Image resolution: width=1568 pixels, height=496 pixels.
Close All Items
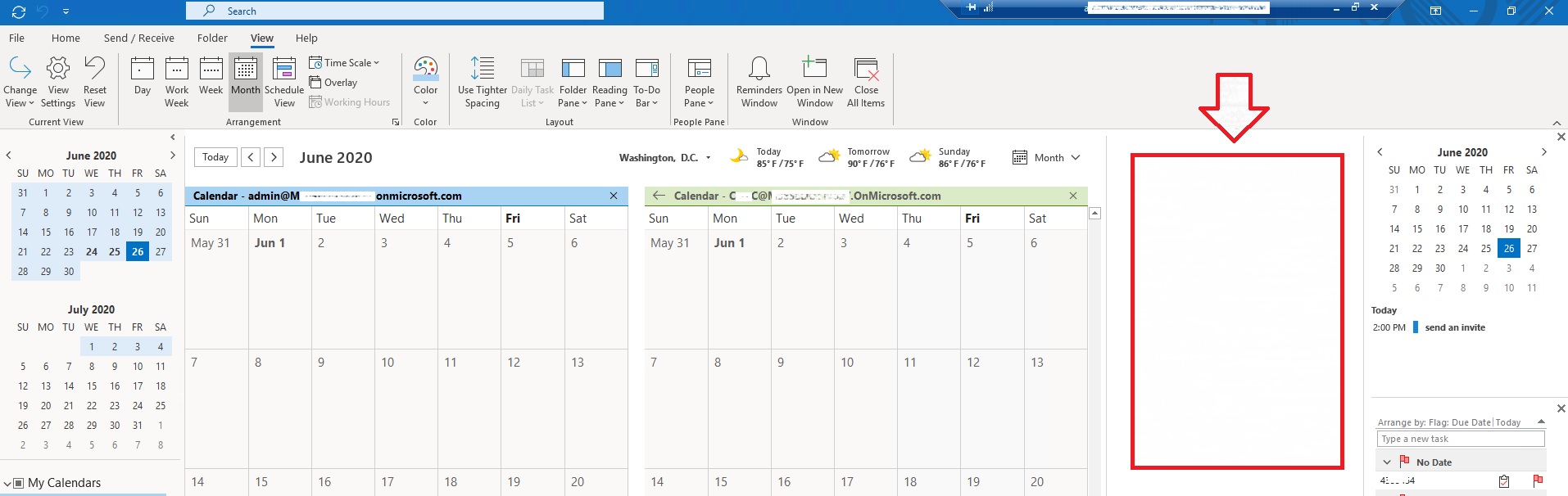866,82
